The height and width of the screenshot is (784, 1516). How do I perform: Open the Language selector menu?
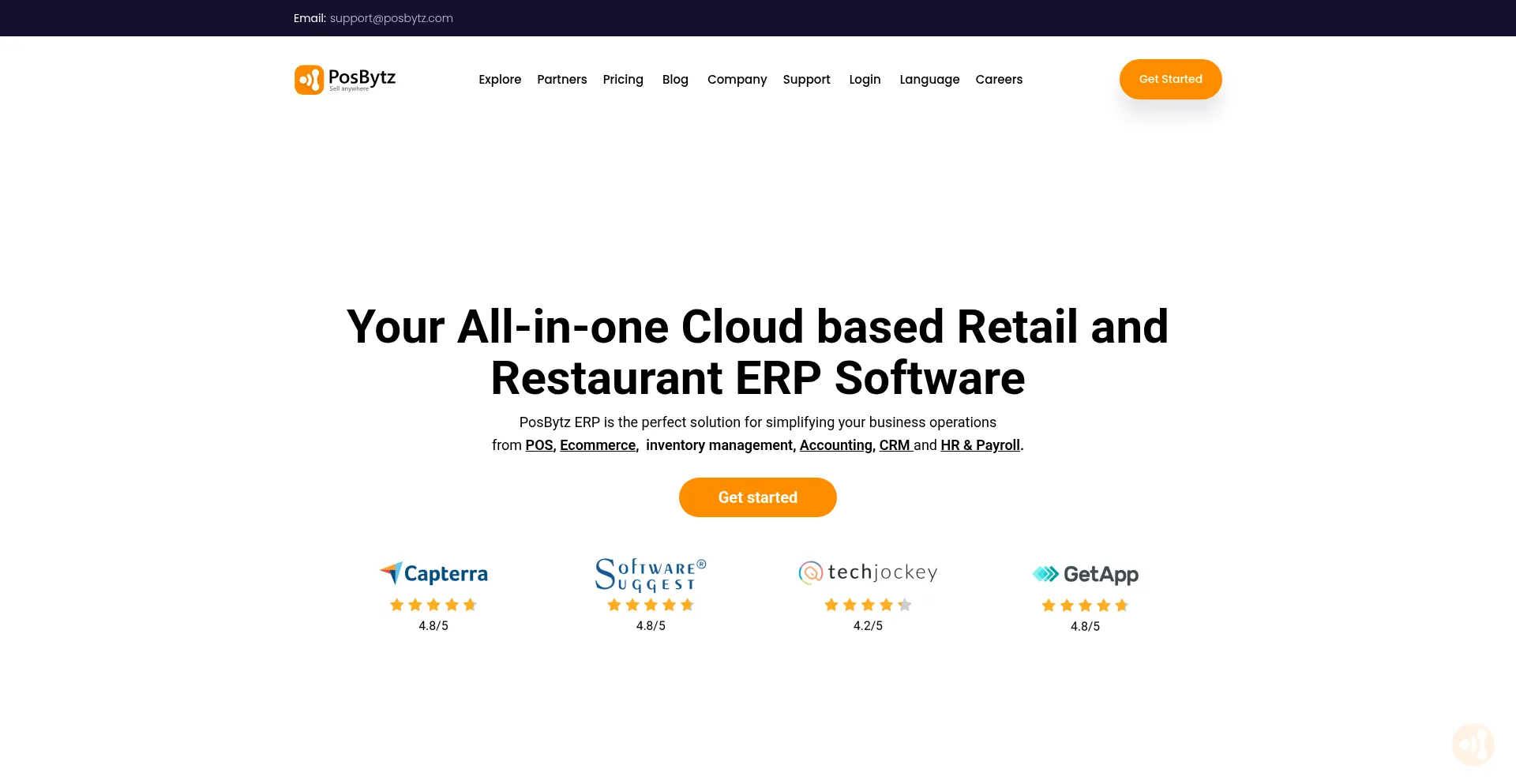[x=929, y=80]
